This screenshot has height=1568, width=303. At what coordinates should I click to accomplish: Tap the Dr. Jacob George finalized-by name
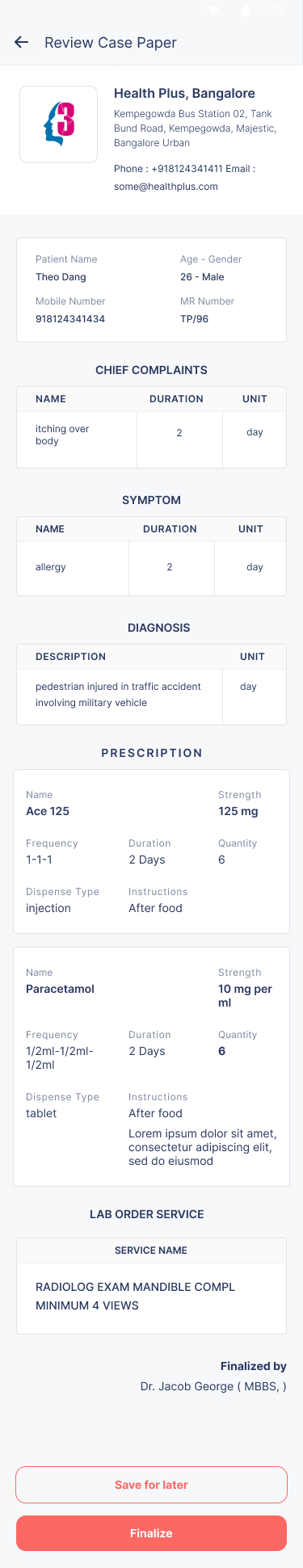[x=213, y=1386]
